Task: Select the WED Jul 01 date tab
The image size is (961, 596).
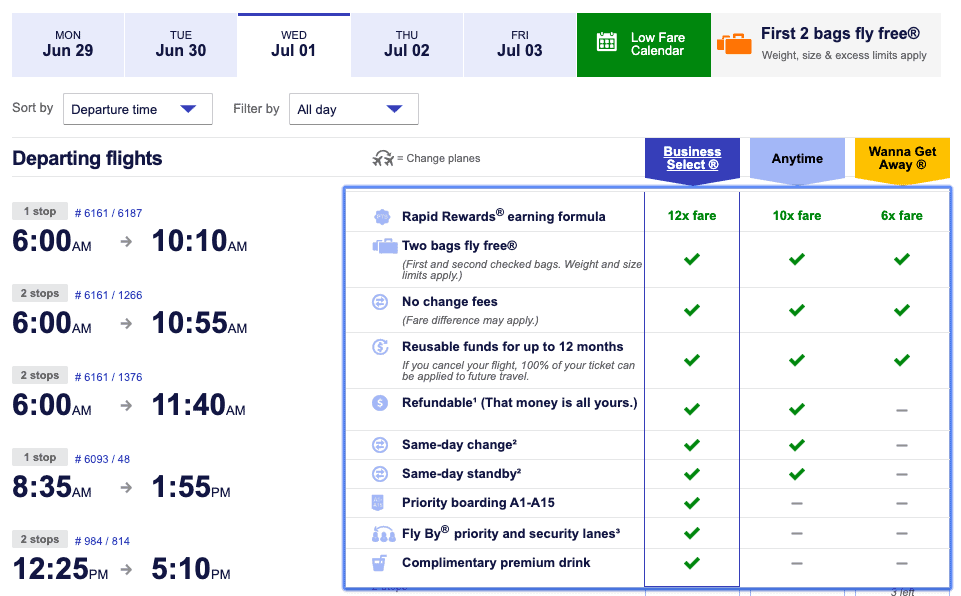Action: pyautogui.click(x=294, y=45)
